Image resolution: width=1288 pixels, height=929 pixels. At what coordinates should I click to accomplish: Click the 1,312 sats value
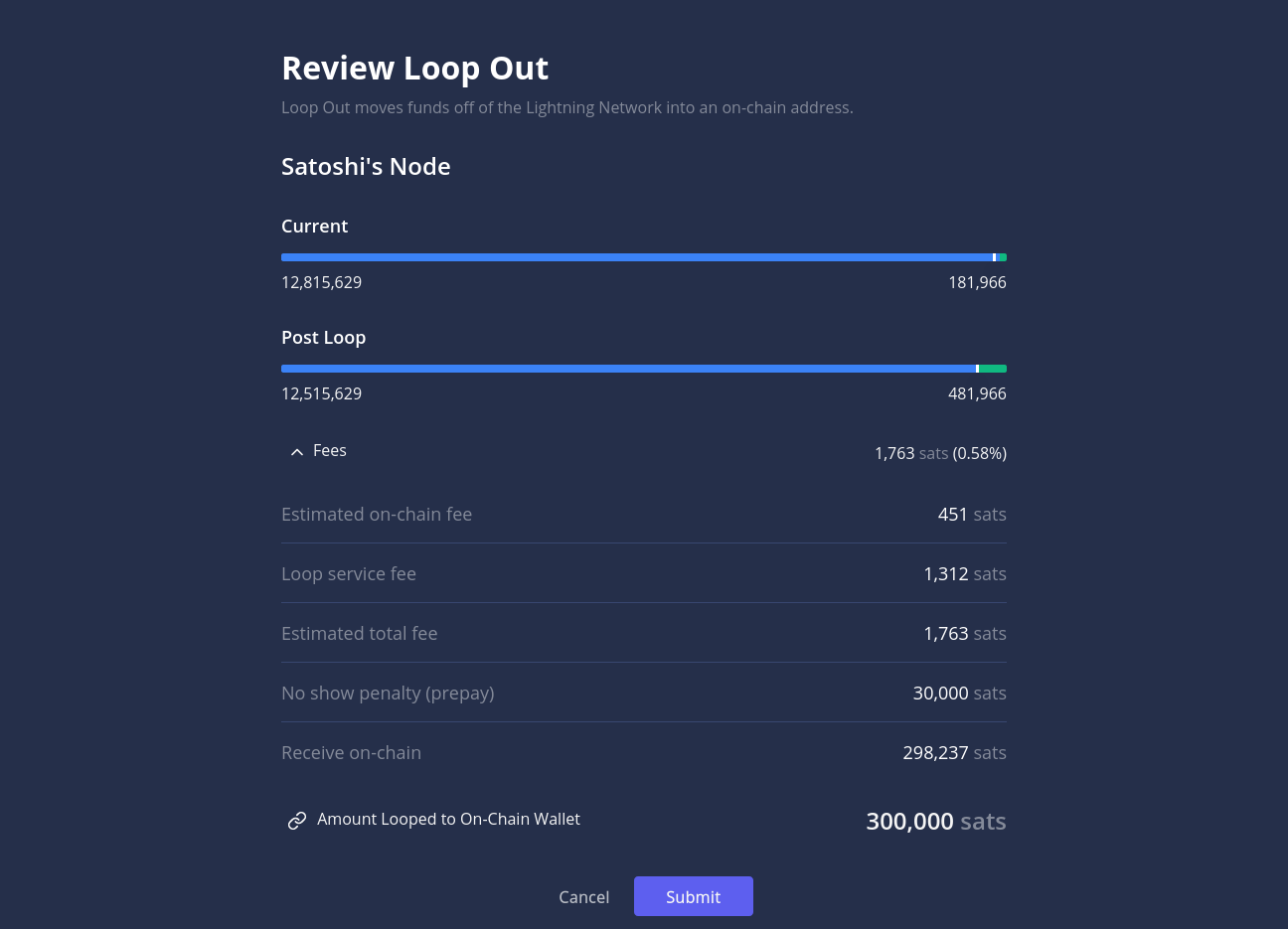pos(965,574)
